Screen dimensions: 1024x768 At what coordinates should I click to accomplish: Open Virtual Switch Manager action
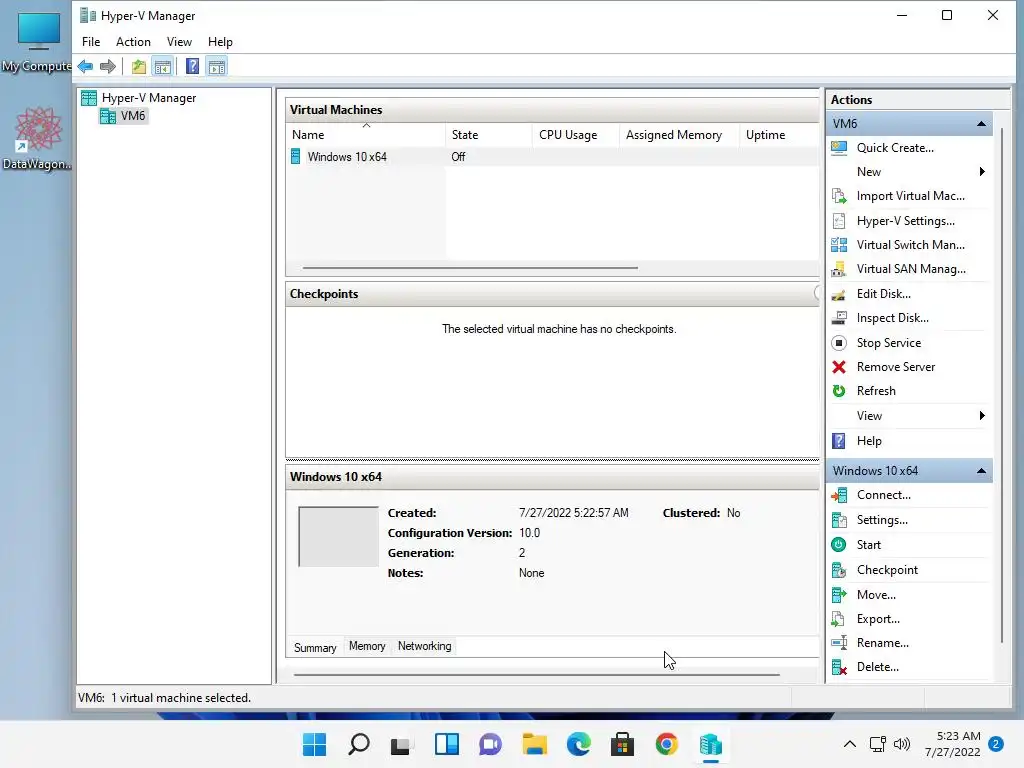coord(910,245)
